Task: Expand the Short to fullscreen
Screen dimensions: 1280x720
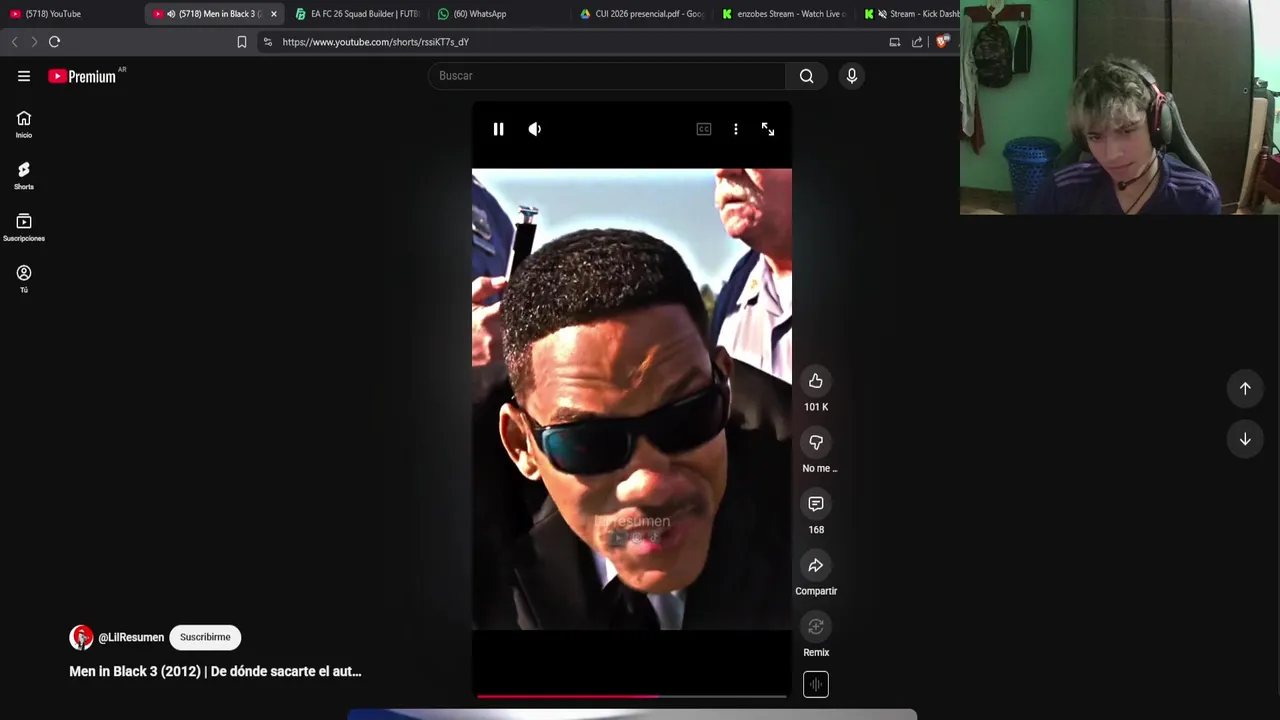Action: [x=768, y=129]
